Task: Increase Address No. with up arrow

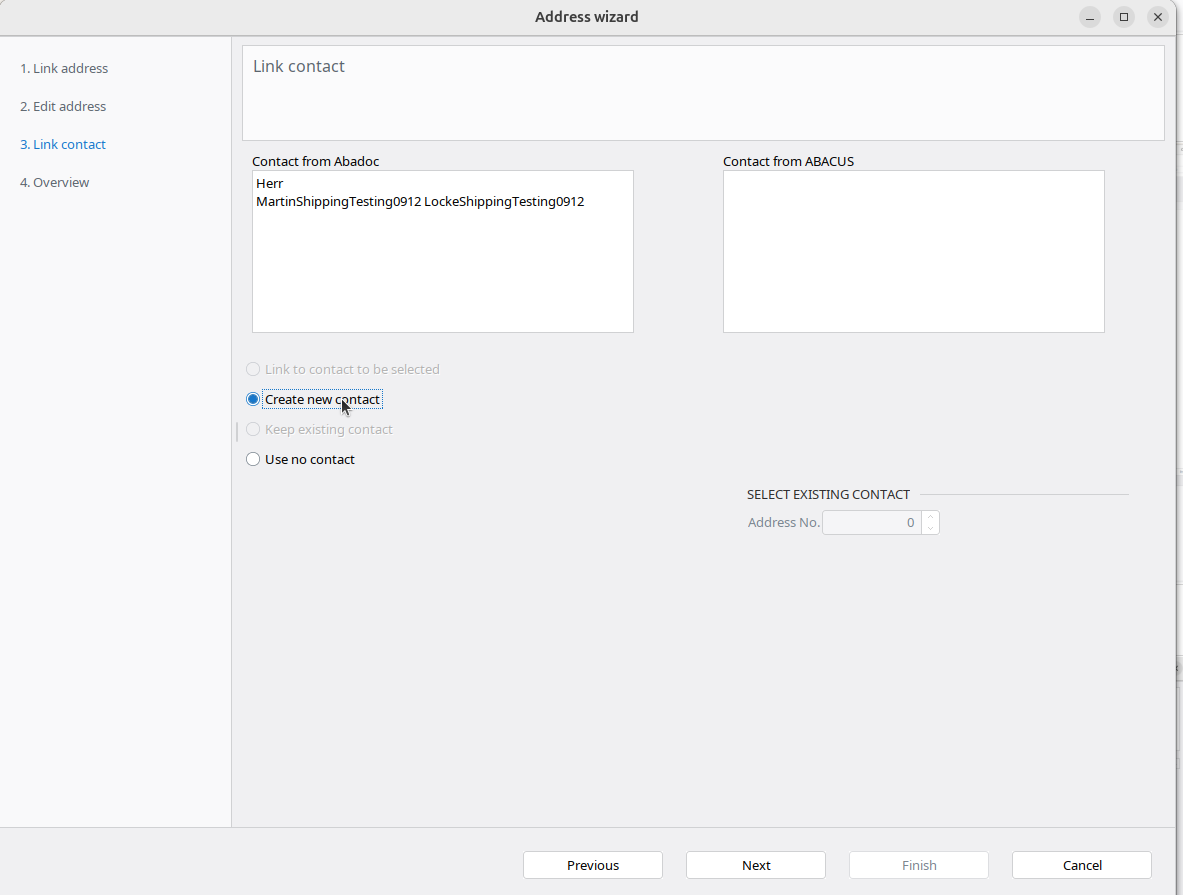Action: tap(930, 517)
